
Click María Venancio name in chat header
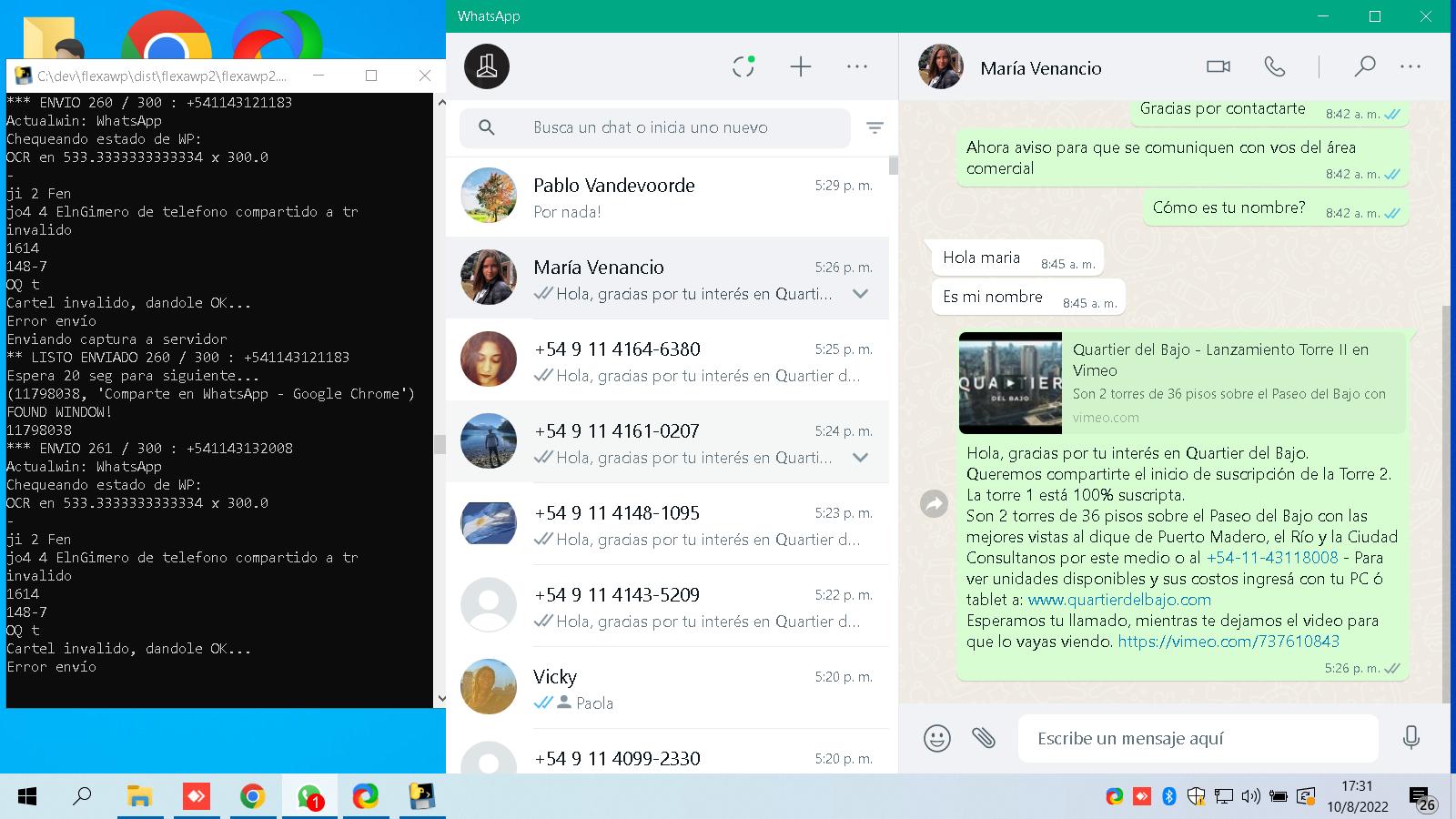(1041, 68)
